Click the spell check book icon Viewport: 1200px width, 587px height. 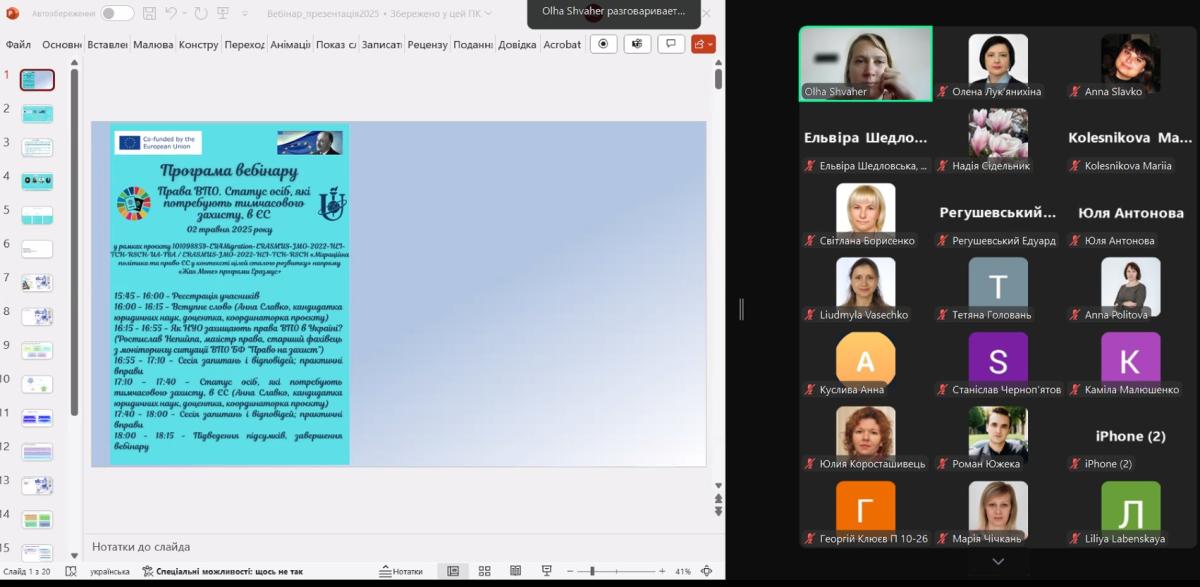tap(71, 571)
